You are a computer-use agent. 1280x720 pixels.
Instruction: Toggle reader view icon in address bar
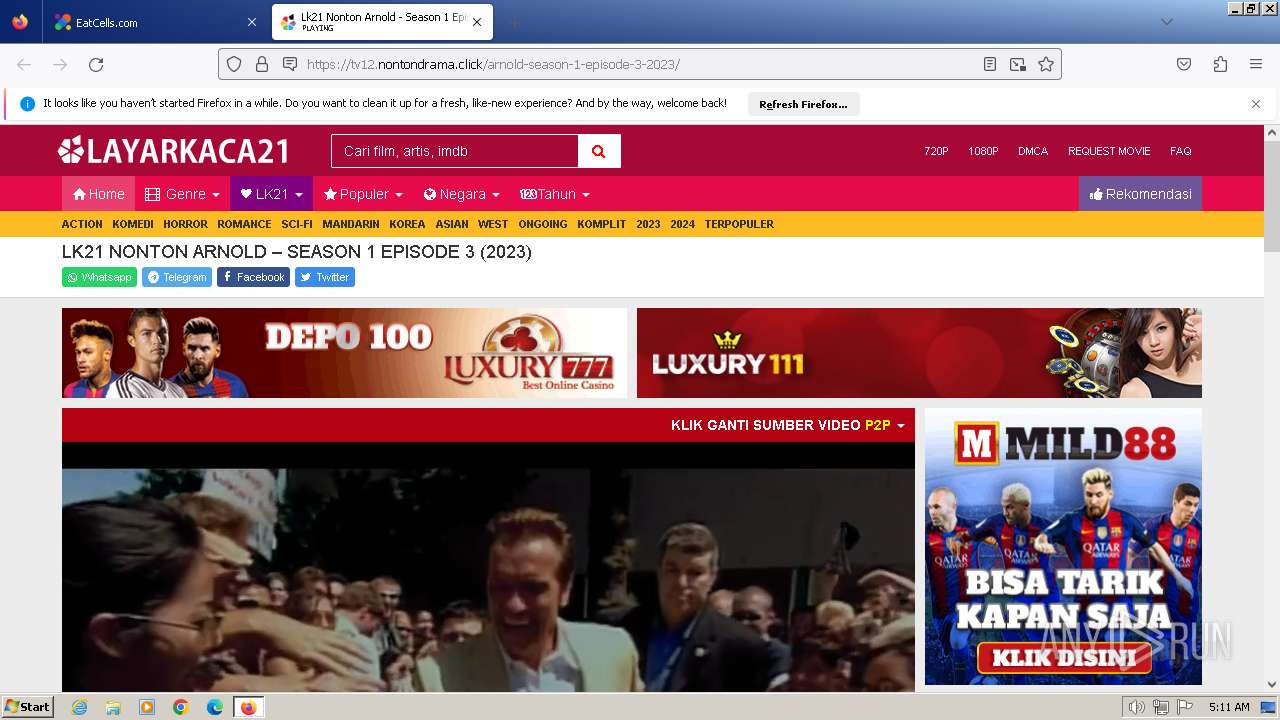coord(990,64)
